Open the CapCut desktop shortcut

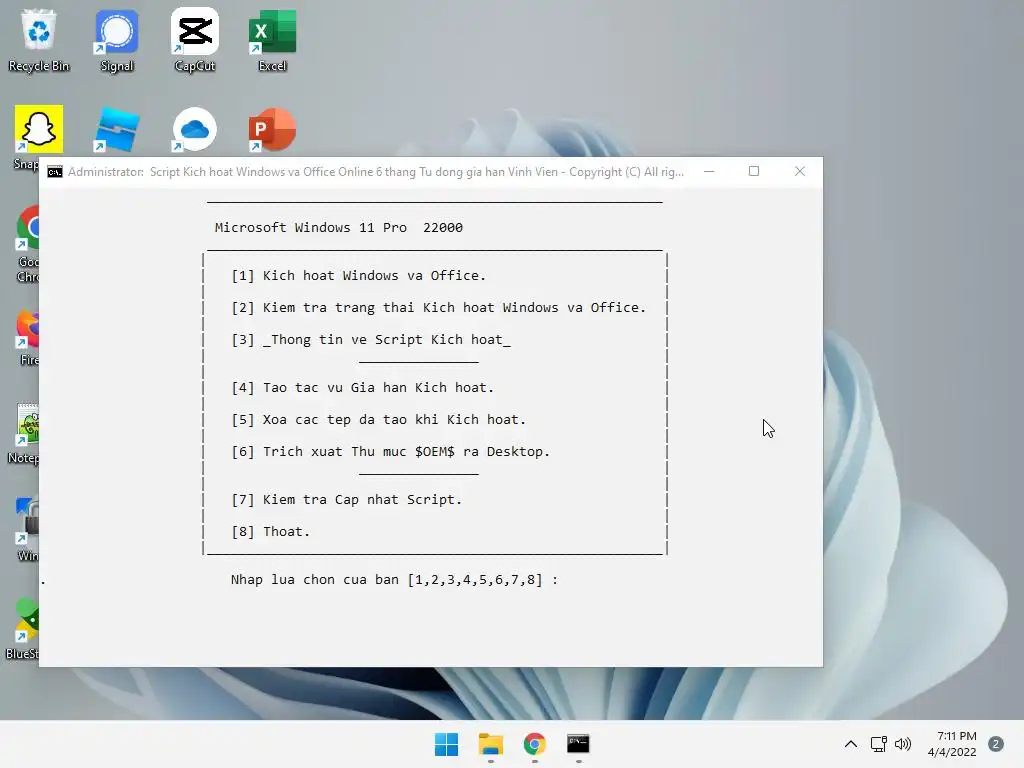195,39
